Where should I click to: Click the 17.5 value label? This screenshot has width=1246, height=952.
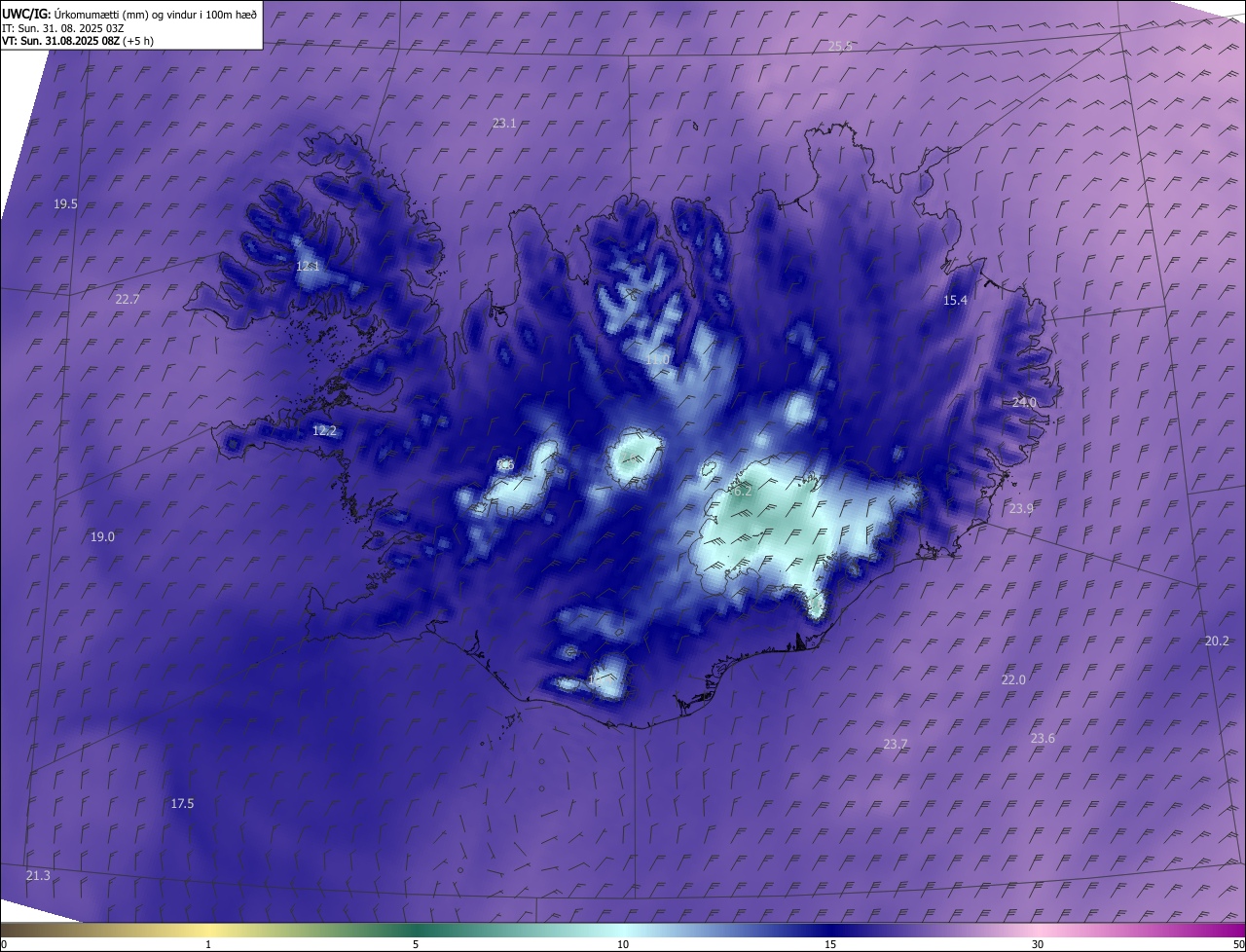(x=182, y=803)
